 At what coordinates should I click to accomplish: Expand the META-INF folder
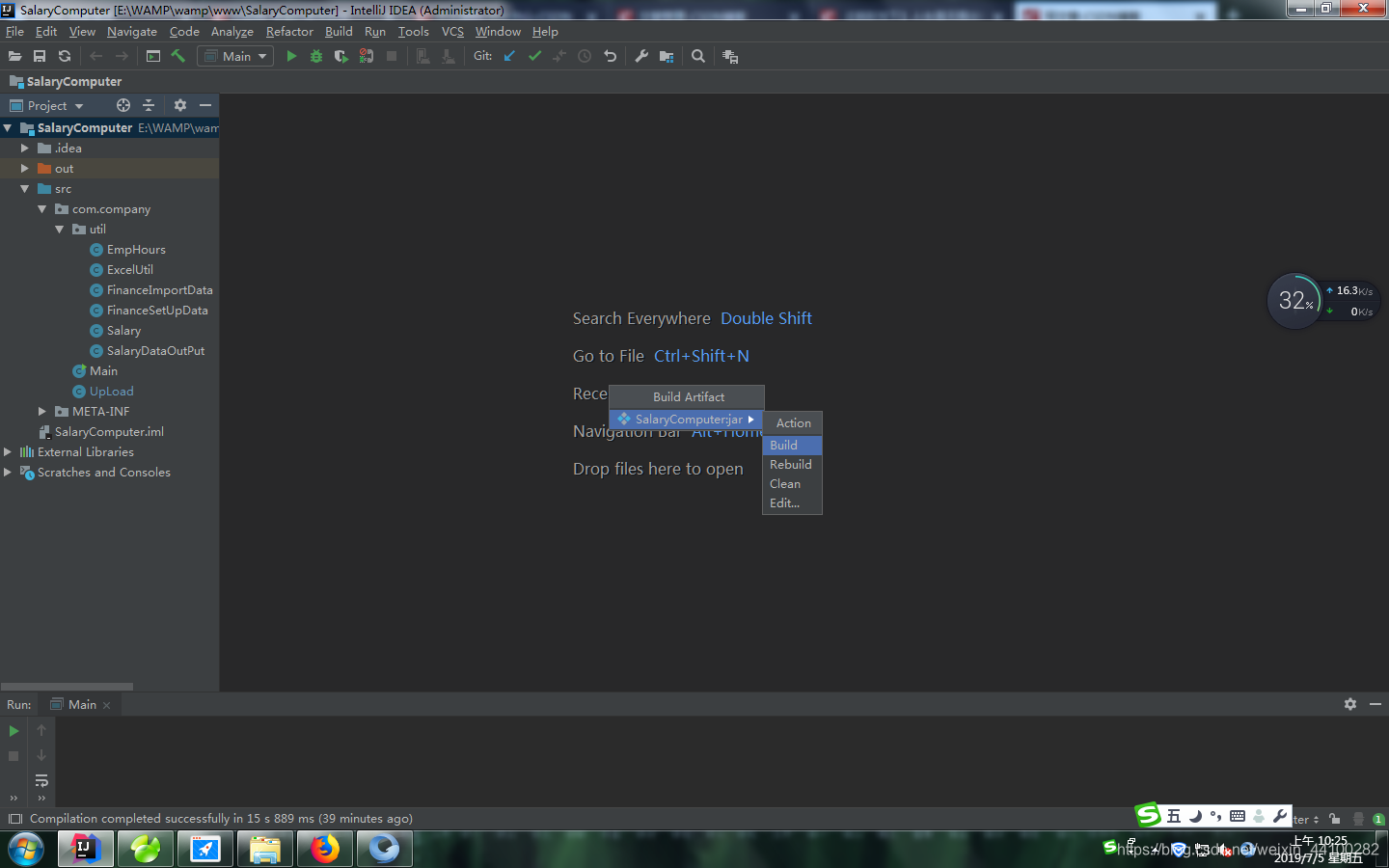click(x=42, y=411)
